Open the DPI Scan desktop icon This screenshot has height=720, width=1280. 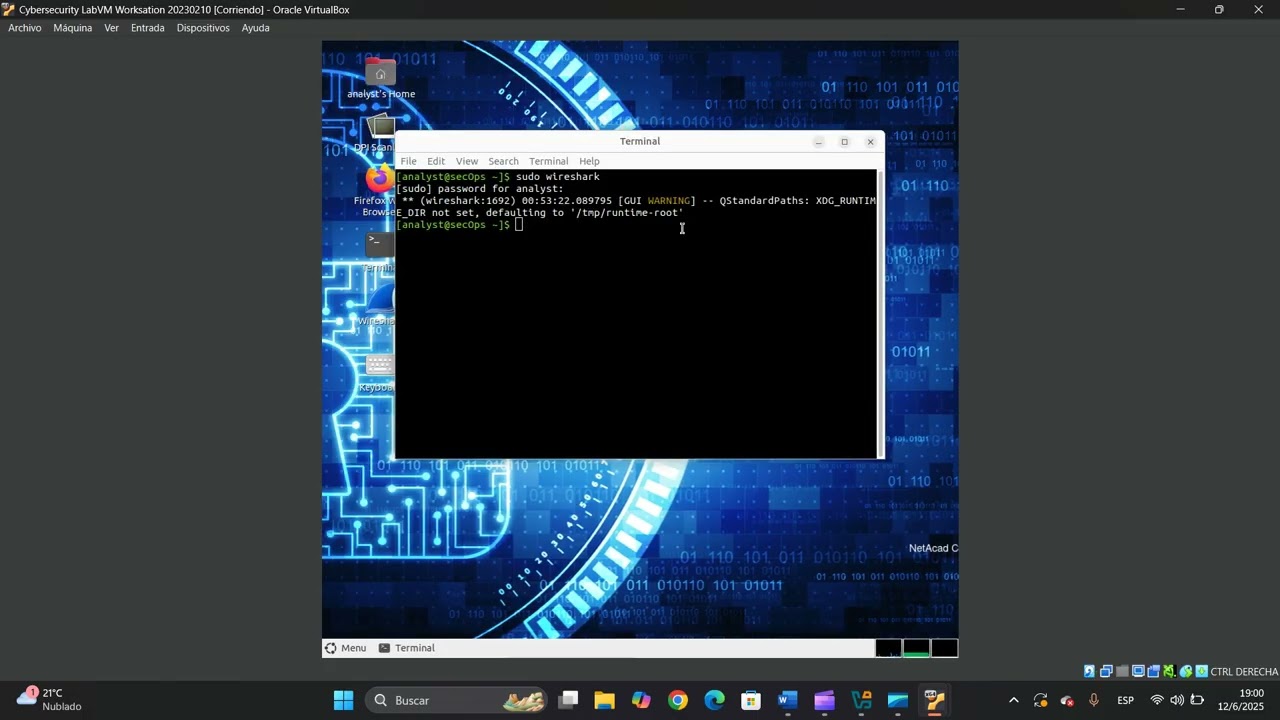coord(375,134)
